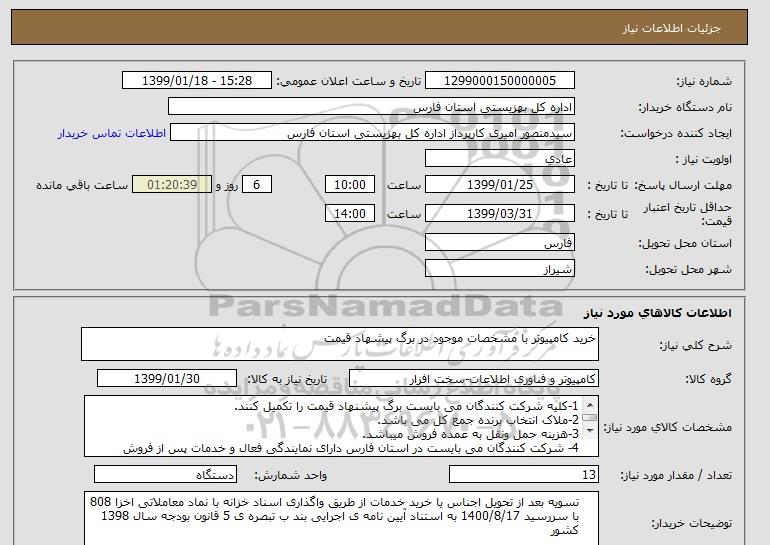Click the days remaining field showing 6
The height and width of the screenshot is (545, 770).
(x=256, y=185)
